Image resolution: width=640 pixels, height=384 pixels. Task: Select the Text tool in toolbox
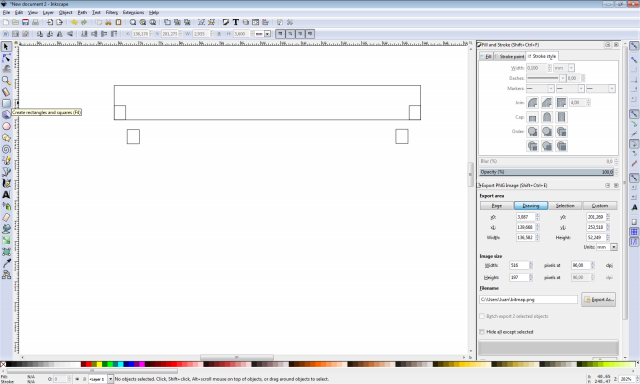coord(6,195)
